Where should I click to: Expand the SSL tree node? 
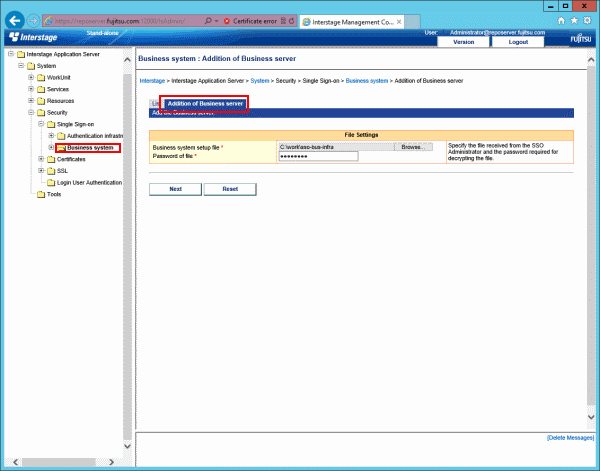click(x=41, y=171)
